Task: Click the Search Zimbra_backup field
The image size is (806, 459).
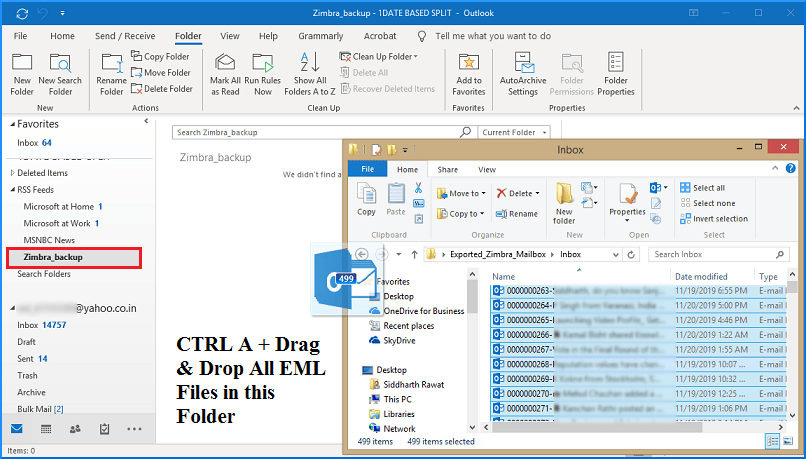Action: point(315,132)
